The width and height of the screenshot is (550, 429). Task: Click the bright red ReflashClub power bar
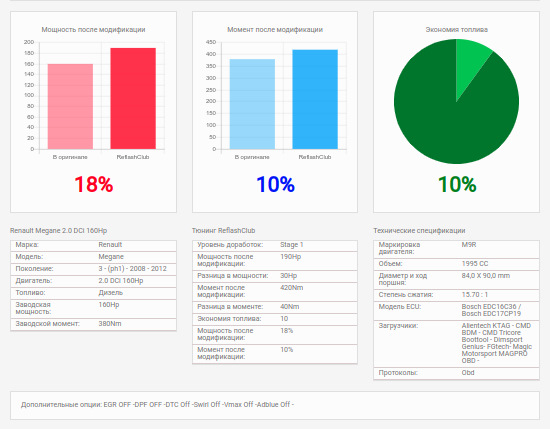coord(133,99)
